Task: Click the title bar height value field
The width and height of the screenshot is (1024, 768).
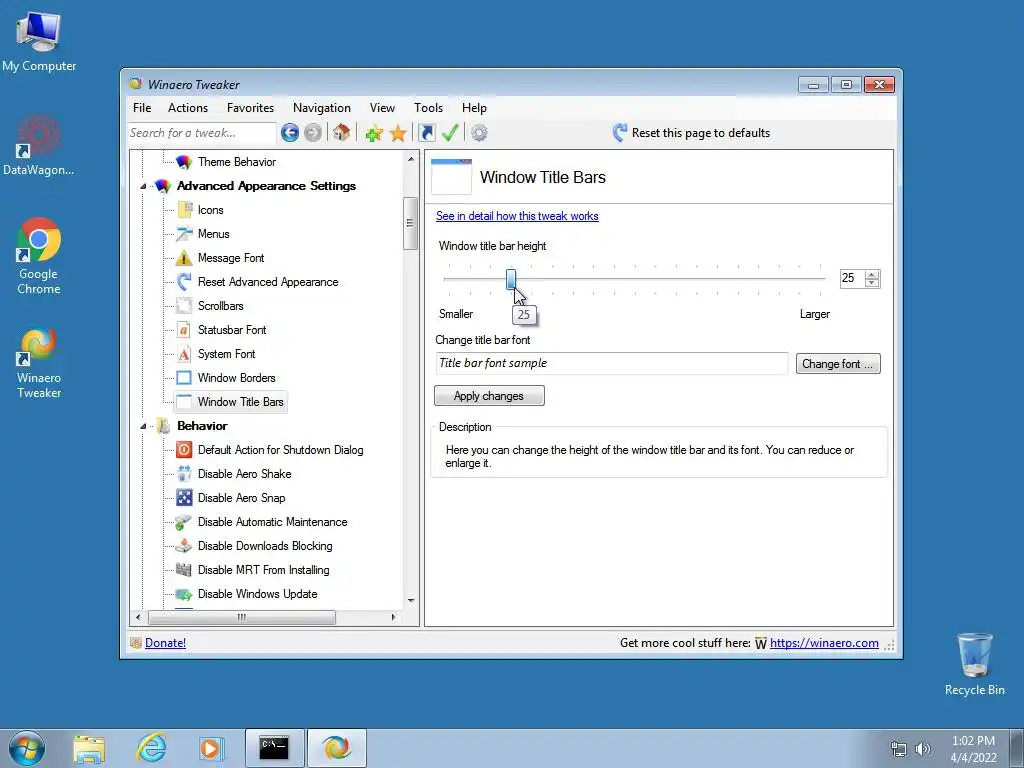Action: click(852, 278)
